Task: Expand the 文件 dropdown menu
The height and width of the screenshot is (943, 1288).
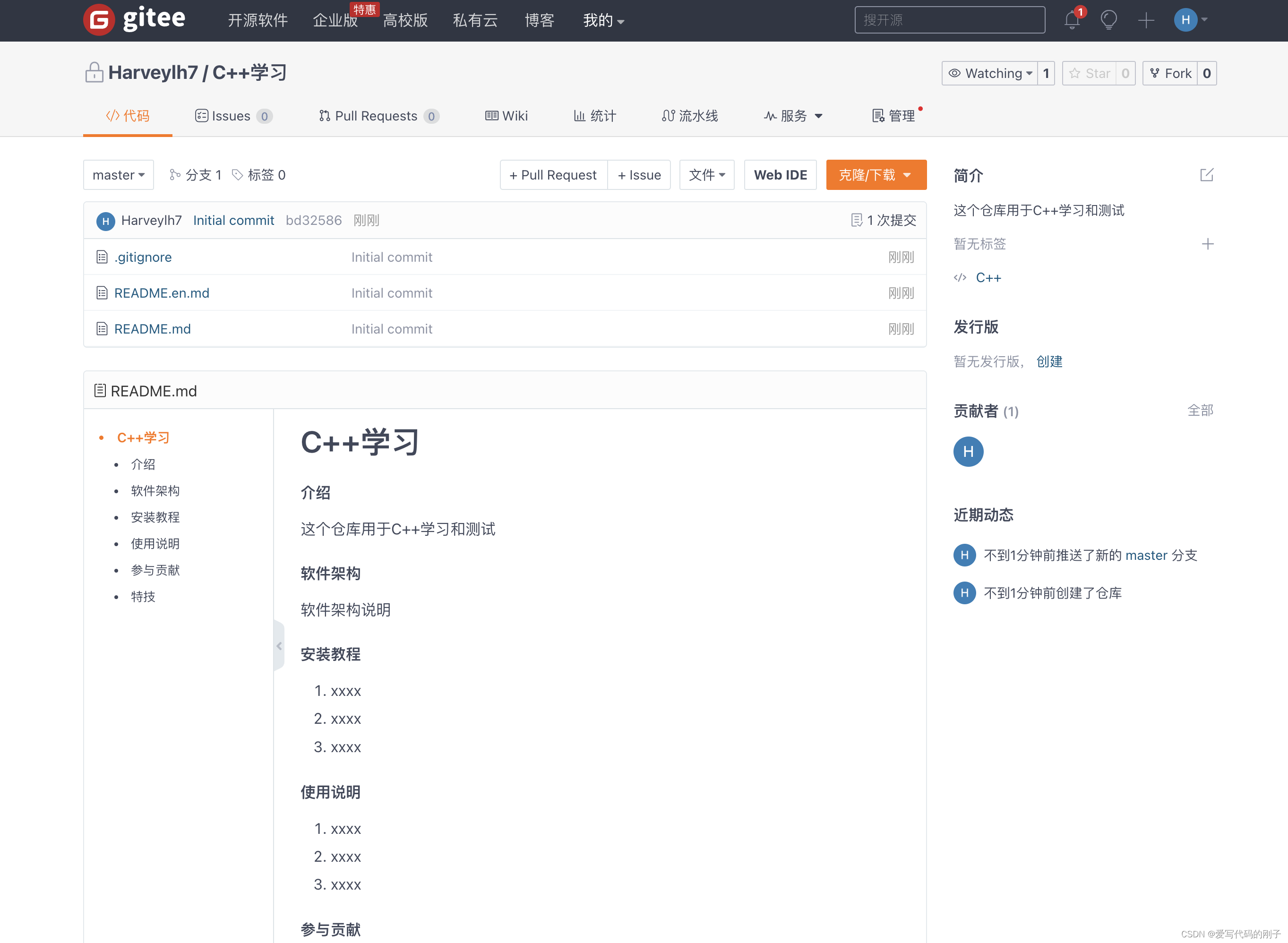Action: (706, 174)
